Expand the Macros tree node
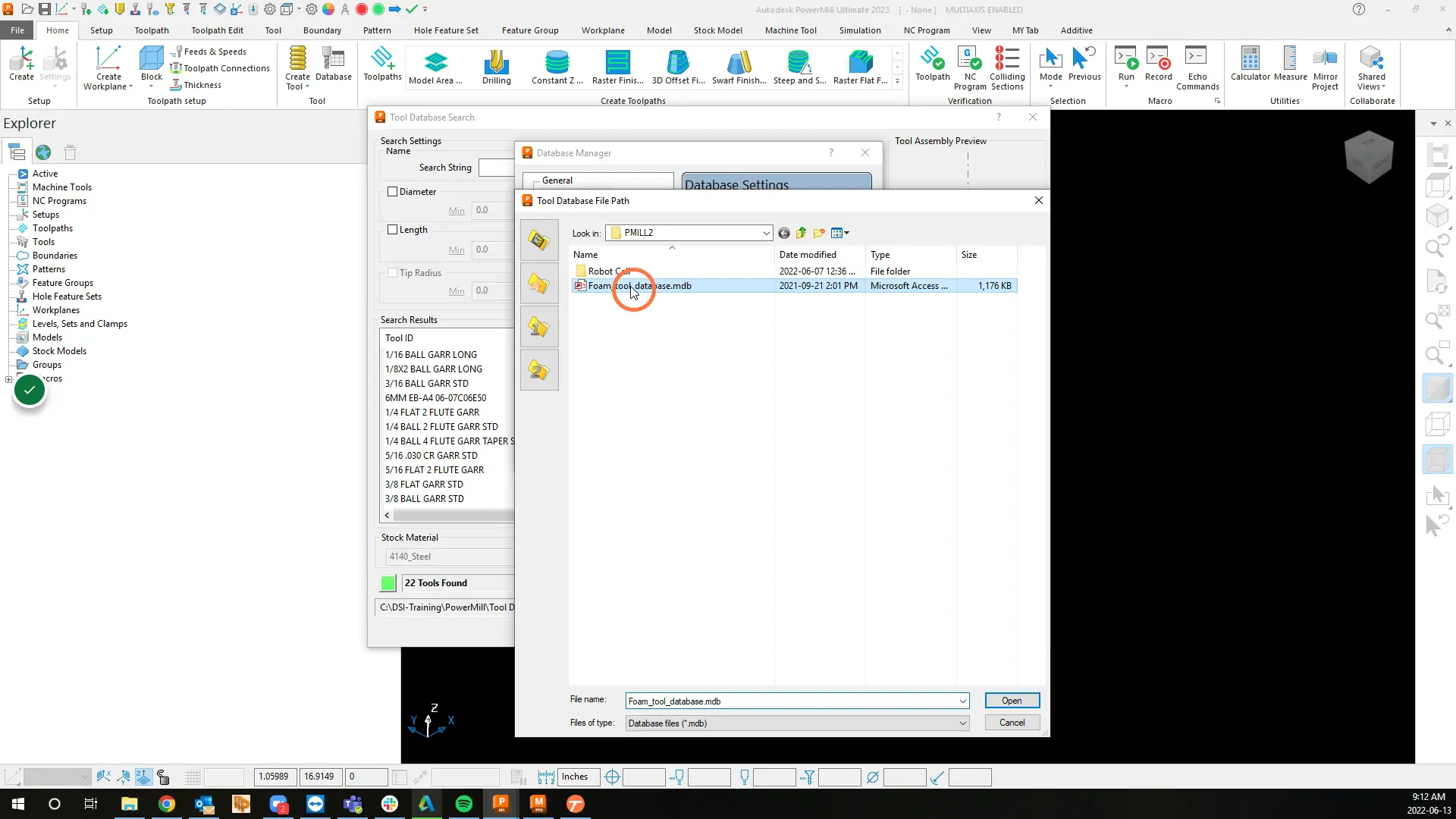 8,379
